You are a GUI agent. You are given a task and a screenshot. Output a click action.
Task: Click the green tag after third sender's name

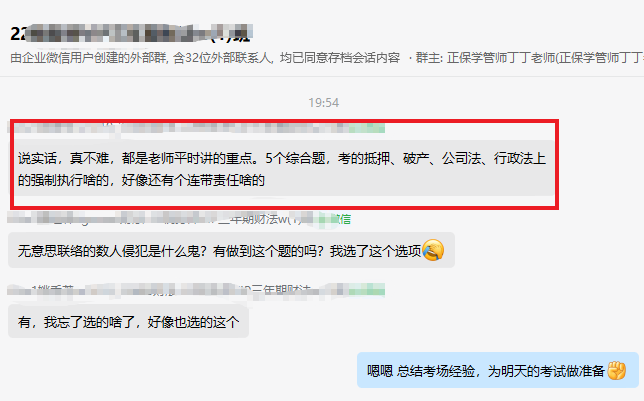click(367, 290)
